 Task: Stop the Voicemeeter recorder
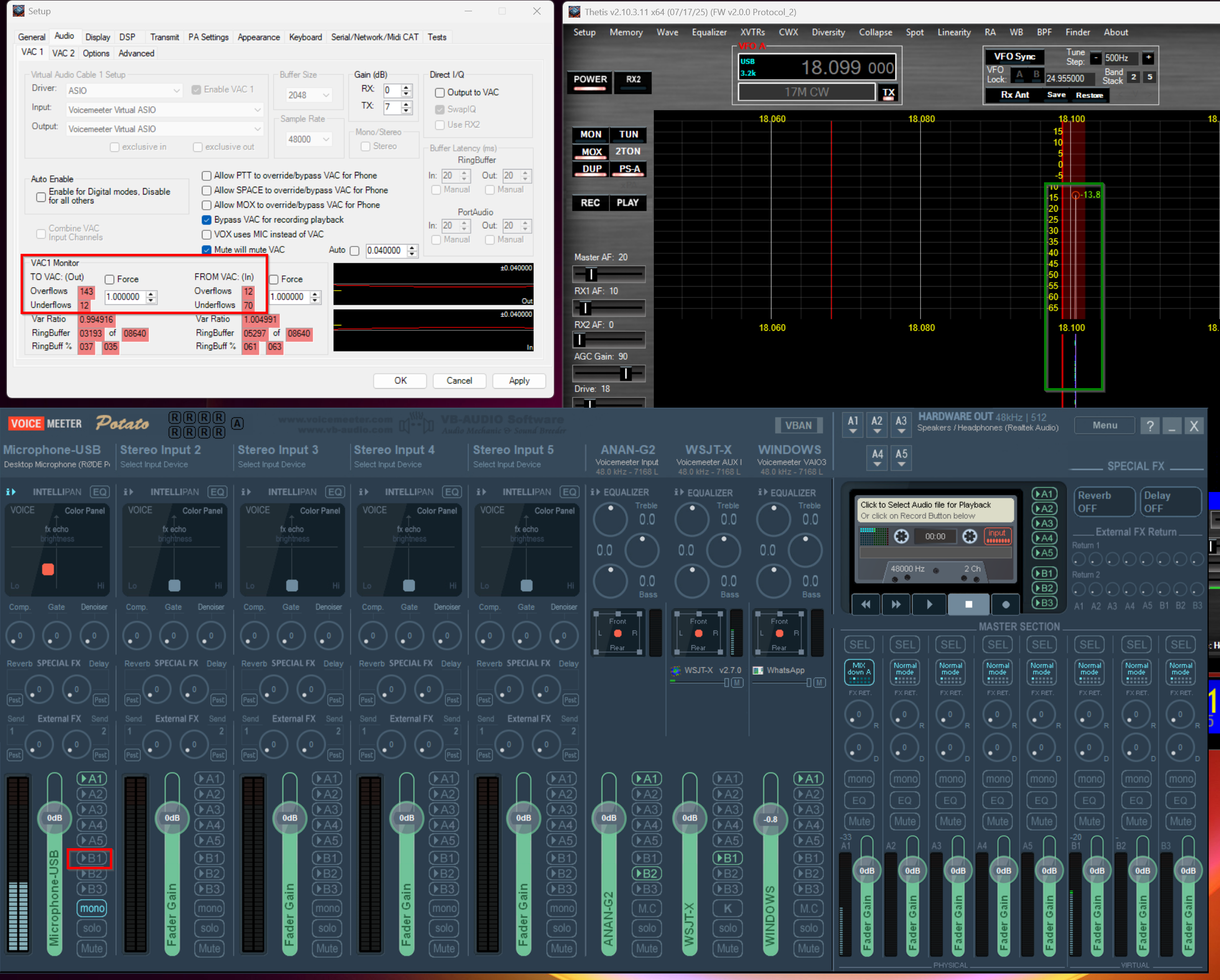(x=969, y=604)
